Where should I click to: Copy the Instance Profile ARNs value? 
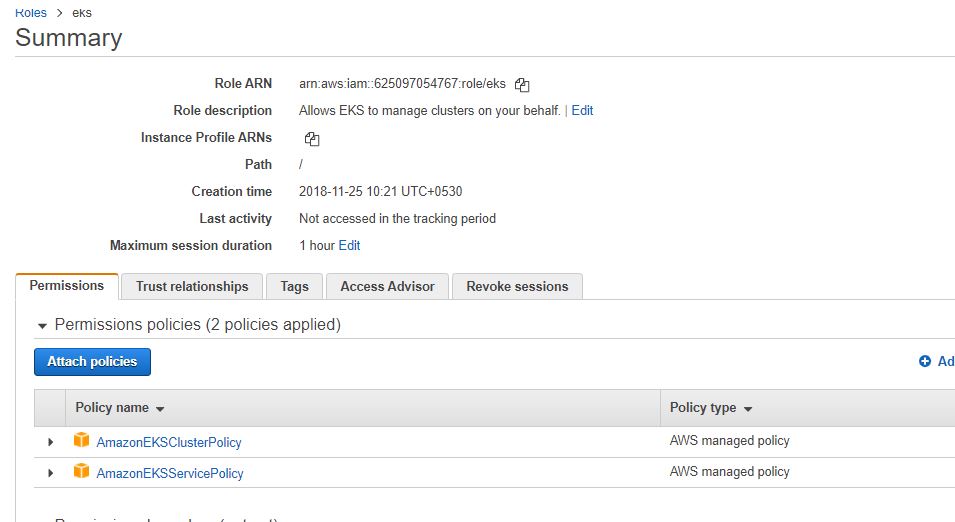point(311,139)
